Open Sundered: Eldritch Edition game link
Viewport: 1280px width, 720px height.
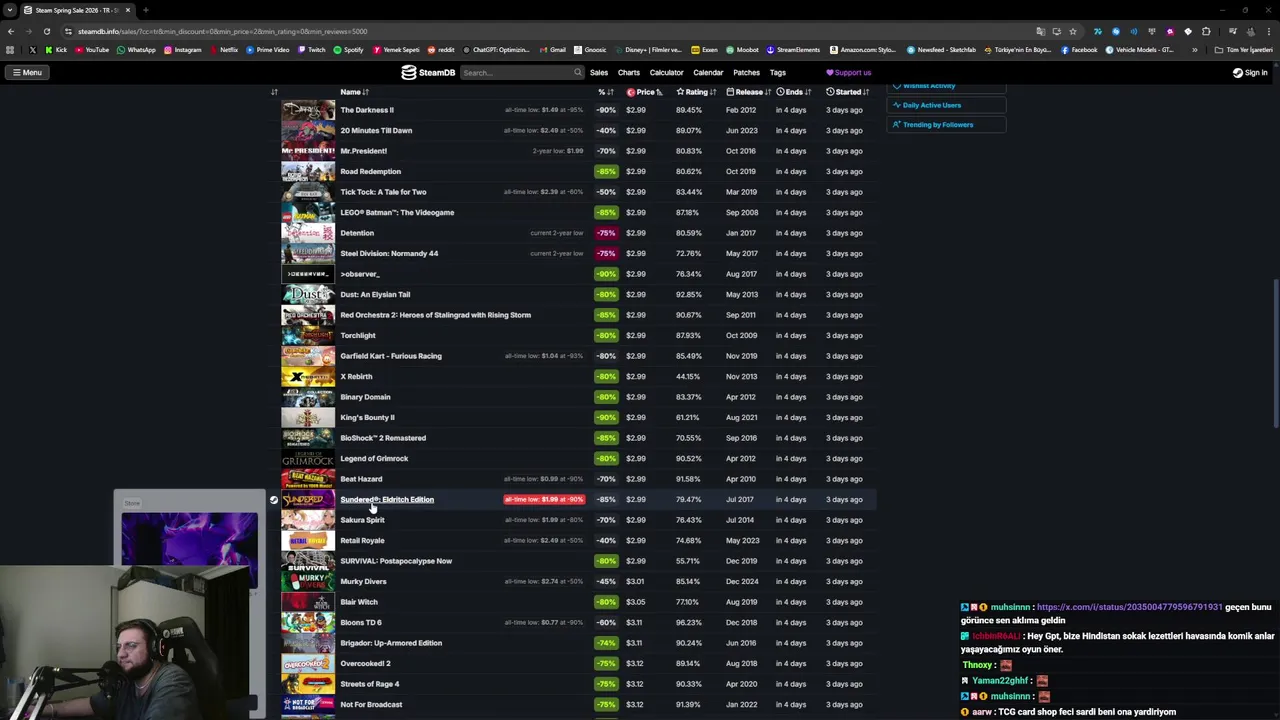(x=387, y=499)
